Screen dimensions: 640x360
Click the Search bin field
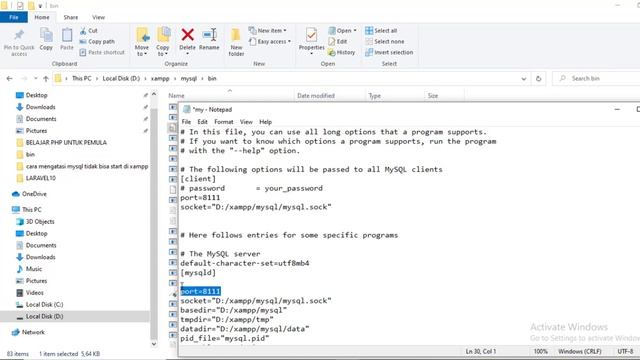596,78
